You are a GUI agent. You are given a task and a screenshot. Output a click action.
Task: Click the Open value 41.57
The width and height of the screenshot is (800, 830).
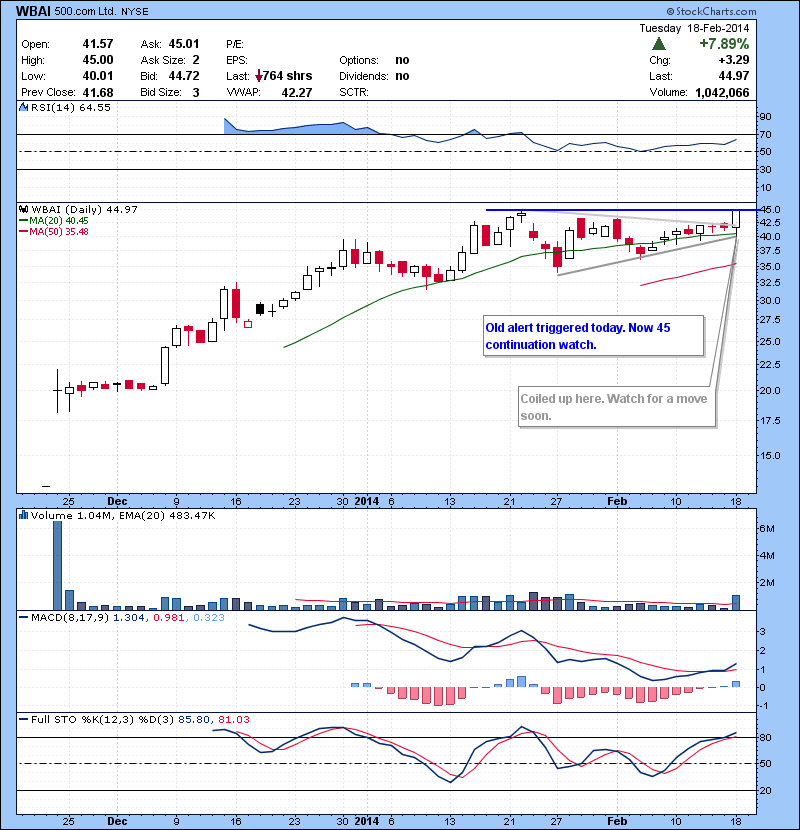pos(98,44)
